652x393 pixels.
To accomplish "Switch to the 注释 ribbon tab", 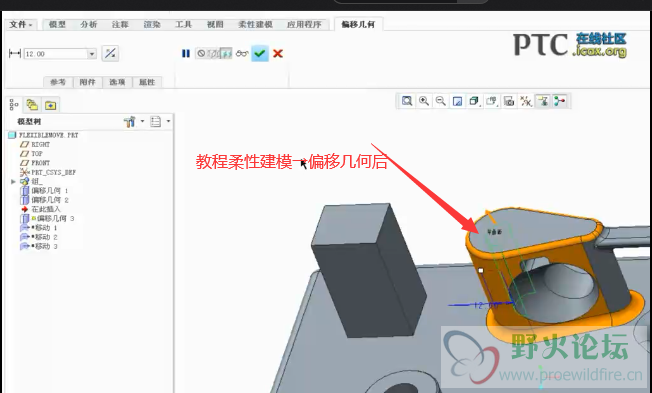I will 120,25.
